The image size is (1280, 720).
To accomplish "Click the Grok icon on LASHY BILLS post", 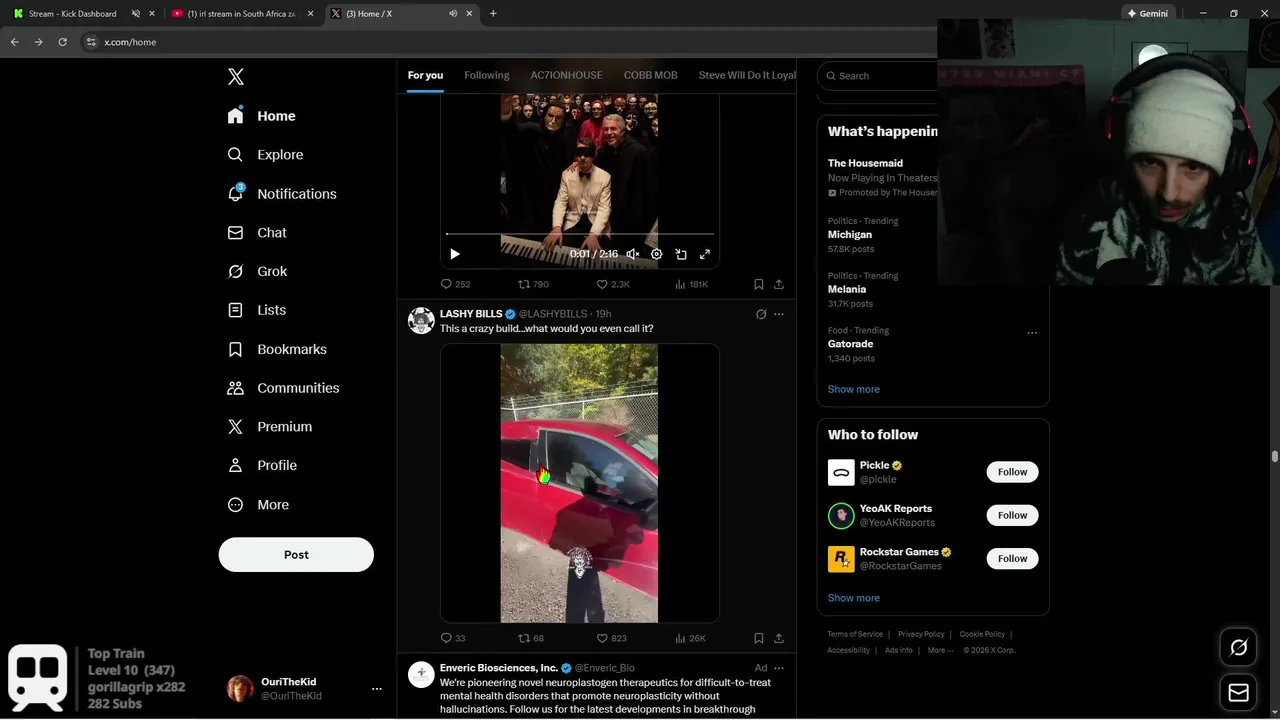I will click(761, 314).
